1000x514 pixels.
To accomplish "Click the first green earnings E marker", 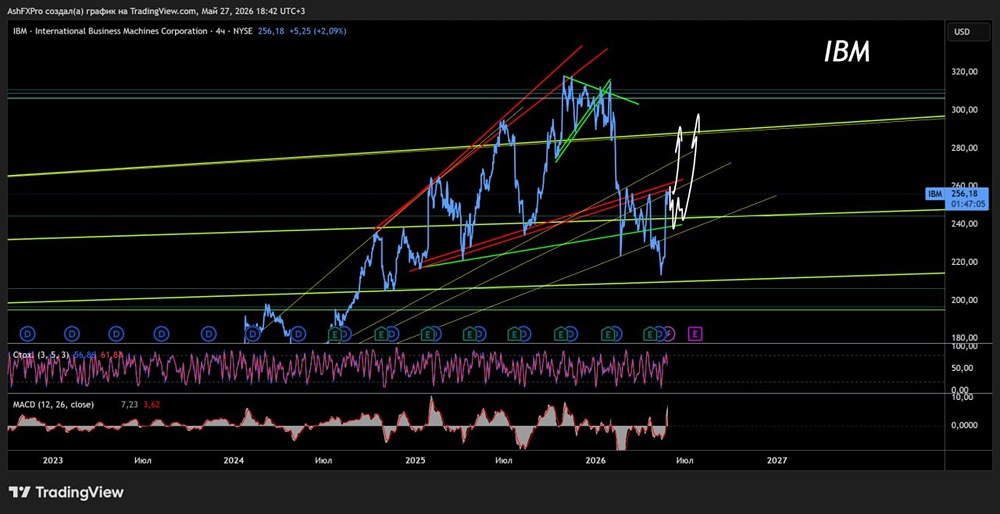I will (x=335, y=333).
